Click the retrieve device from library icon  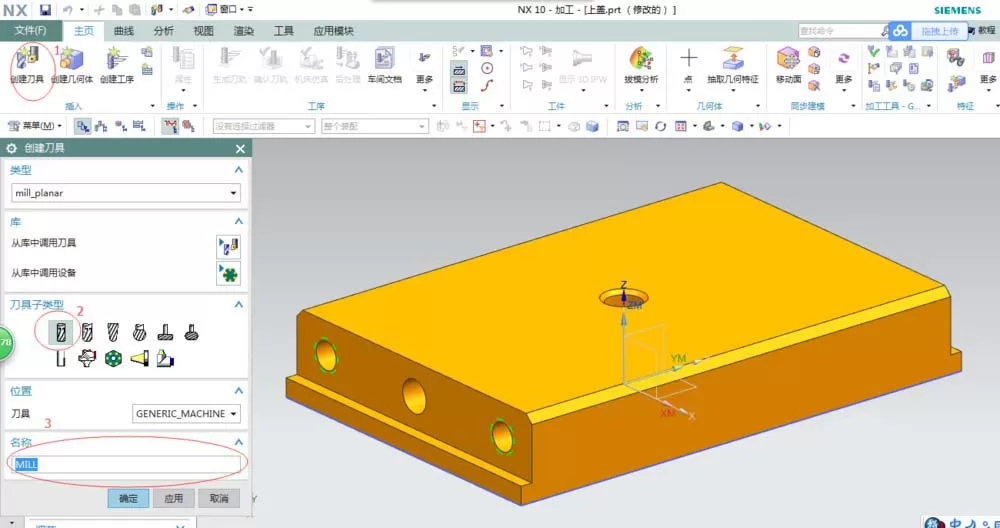click(x=228, y=274)
